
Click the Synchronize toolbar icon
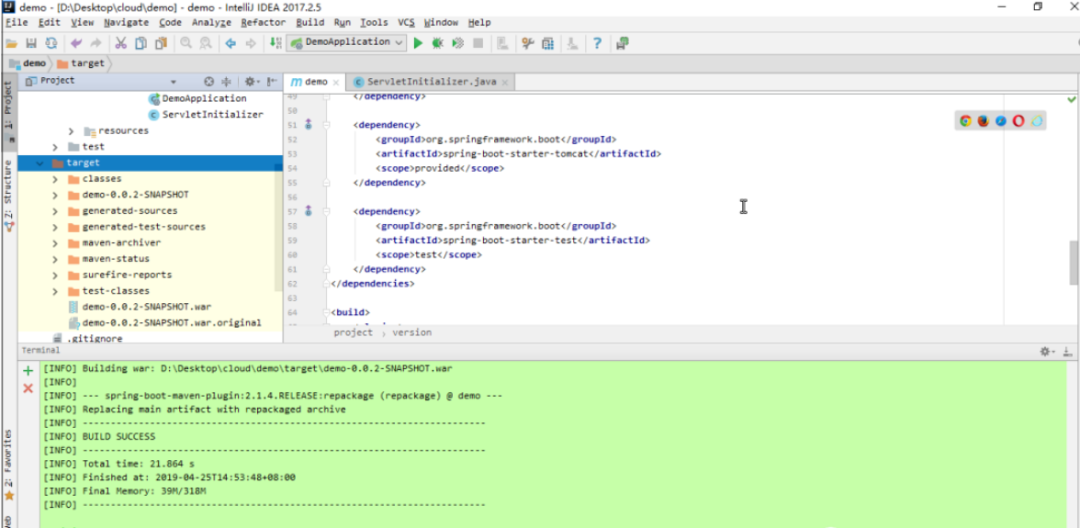coord(51,43)
